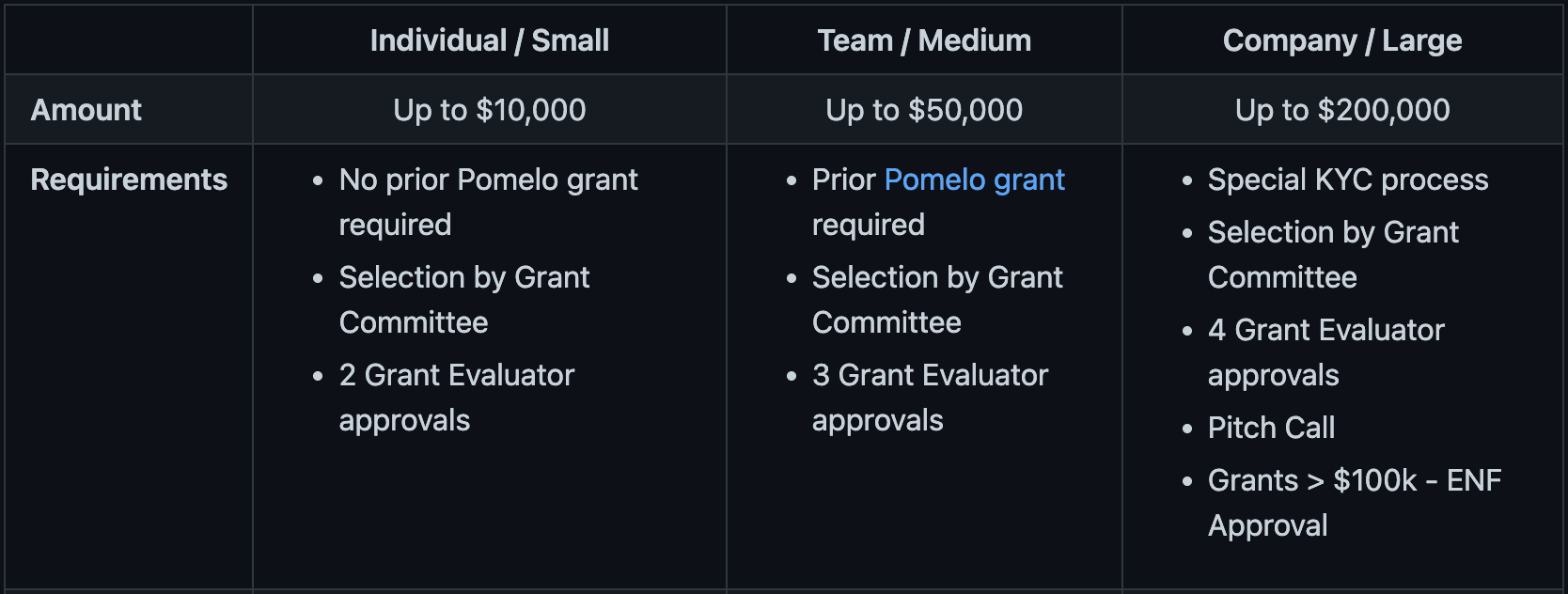Select the Team / Medium column header
This screenshot has height=594, width=1568.
[x=924, y=40]
